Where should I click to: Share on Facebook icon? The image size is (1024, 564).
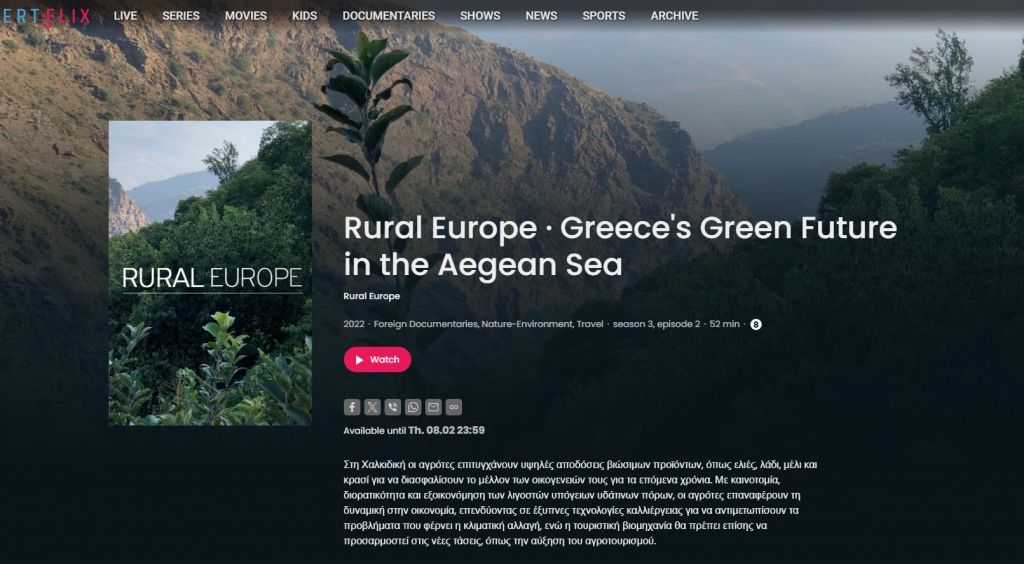click(352, 407)
